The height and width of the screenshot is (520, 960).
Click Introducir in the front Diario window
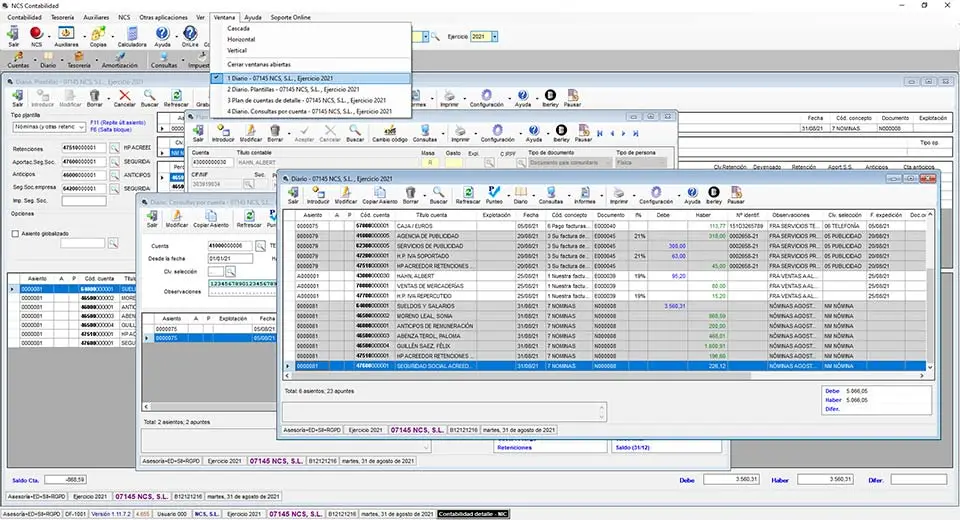pos(318,195)
